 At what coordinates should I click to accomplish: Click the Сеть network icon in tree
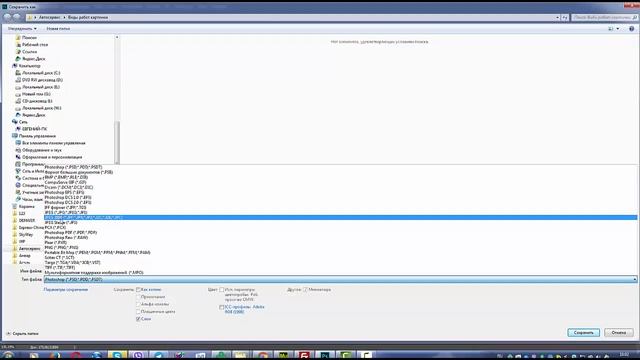(x=15, y=122)
